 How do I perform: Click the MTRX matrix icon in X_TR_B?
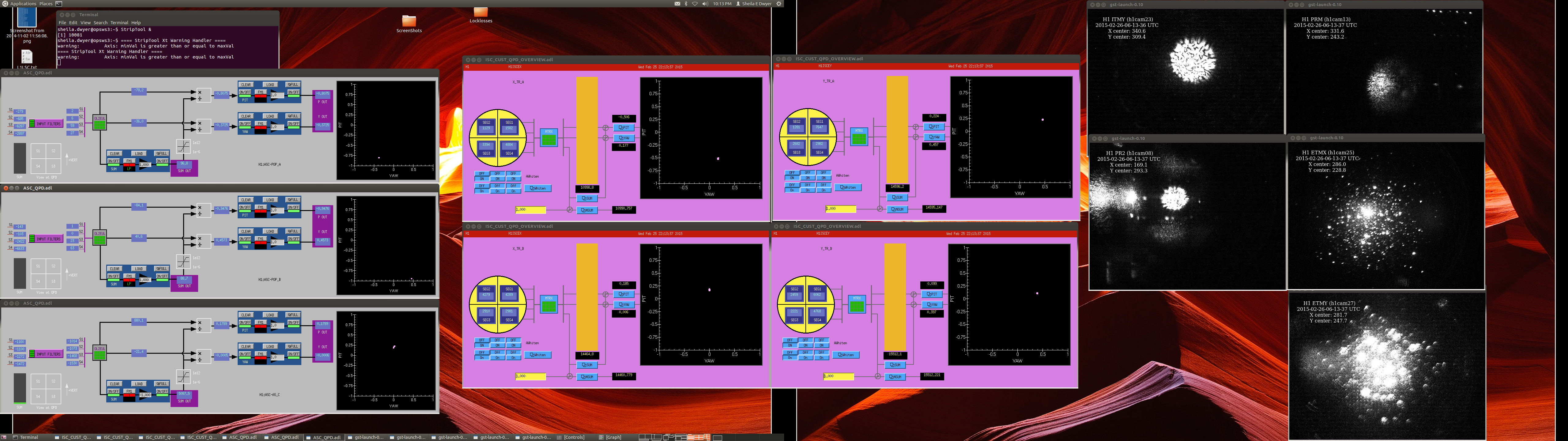548,304
